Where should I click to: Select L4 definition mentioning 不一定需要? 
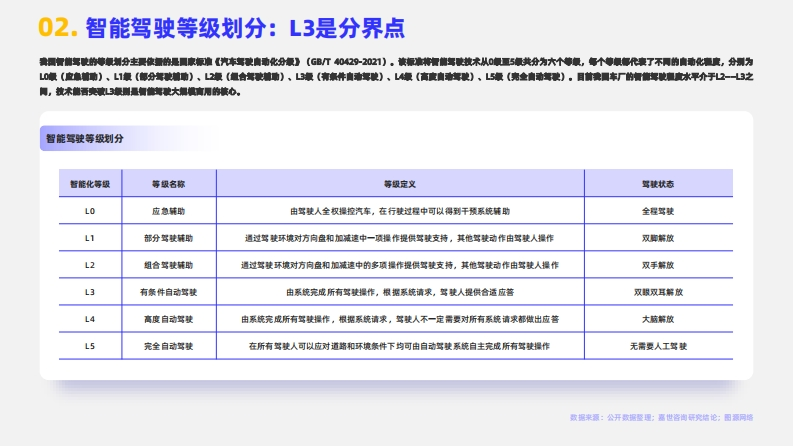coord(400,319)
